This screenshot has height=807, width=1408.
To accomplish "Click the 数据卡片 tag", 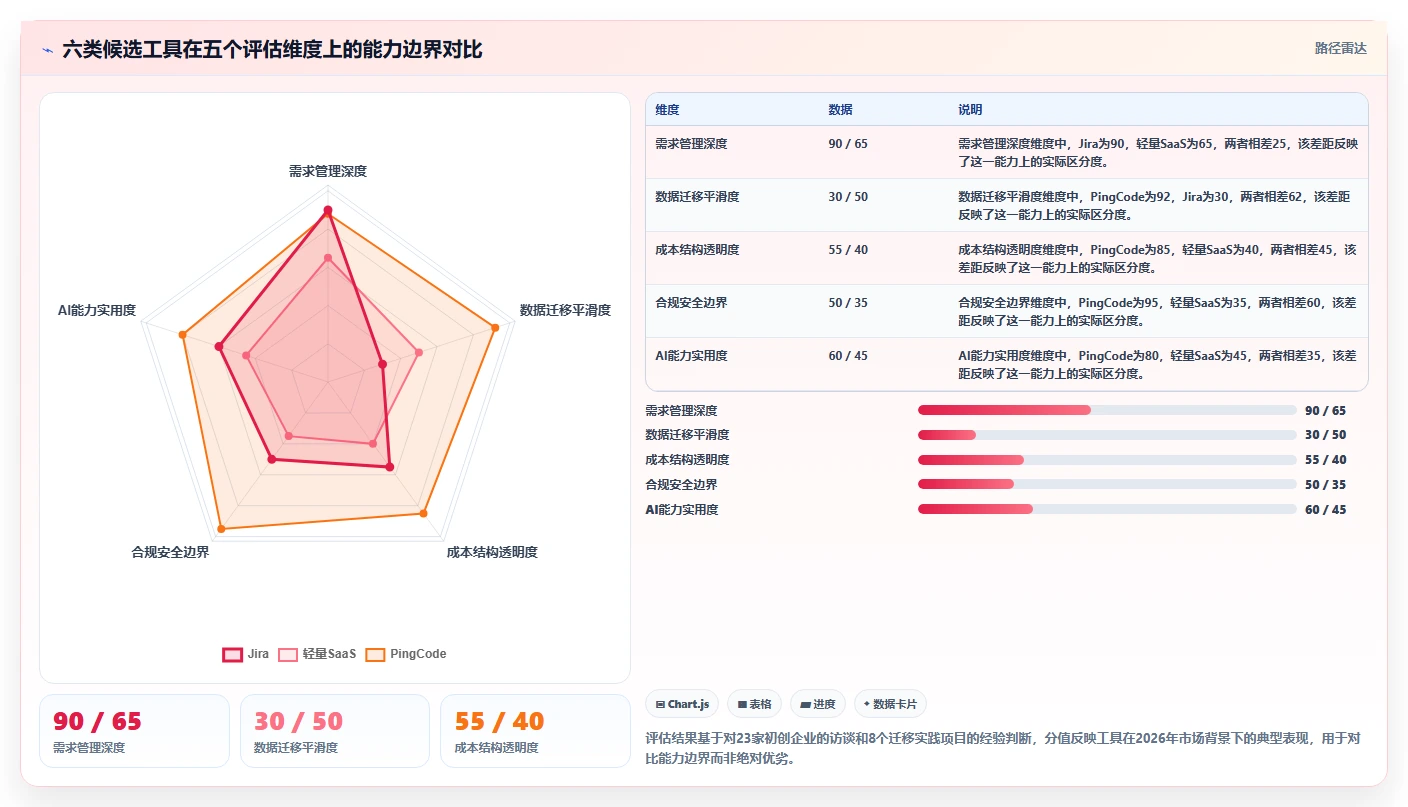I will [x=890, y=704].
